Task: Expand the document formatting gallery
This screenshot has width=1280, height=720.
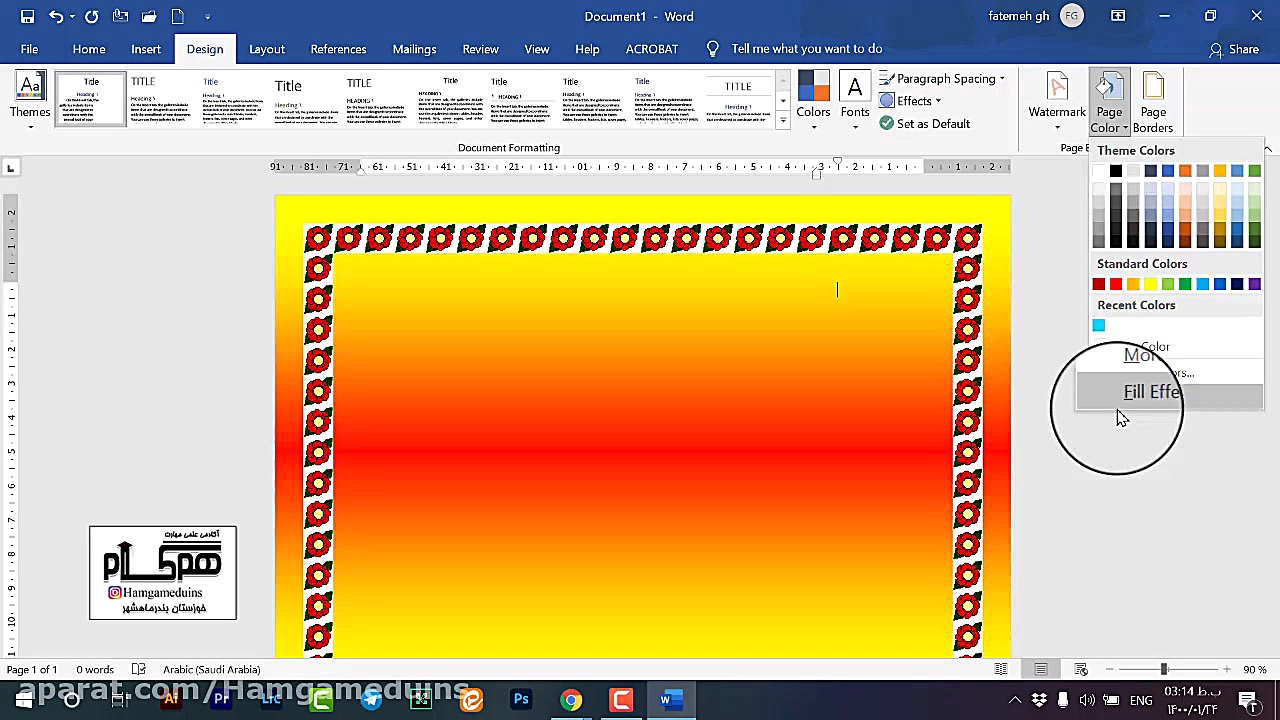Action: click(783, 121)
